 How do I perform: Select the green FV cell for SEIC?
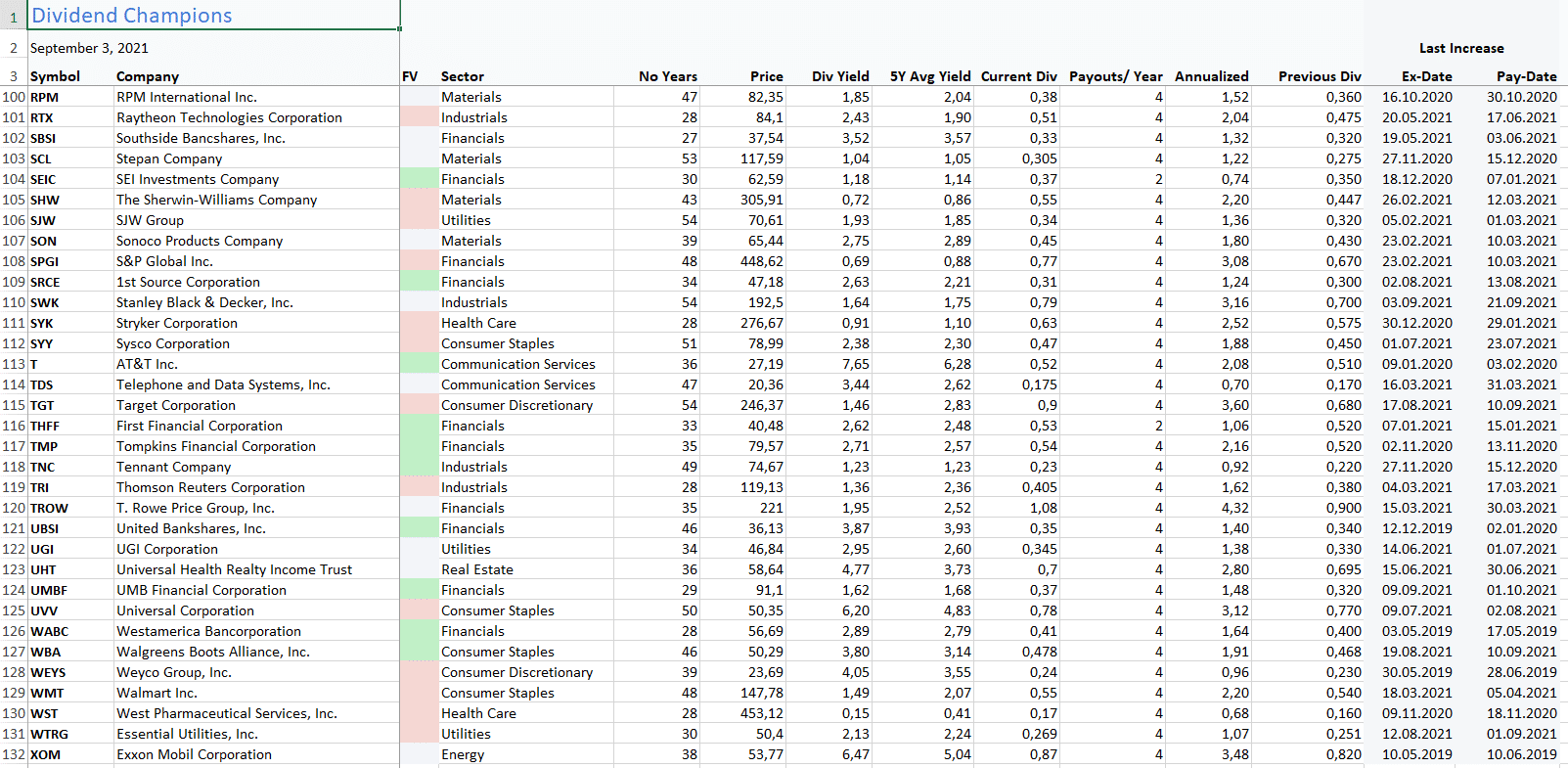click(419, 179)
